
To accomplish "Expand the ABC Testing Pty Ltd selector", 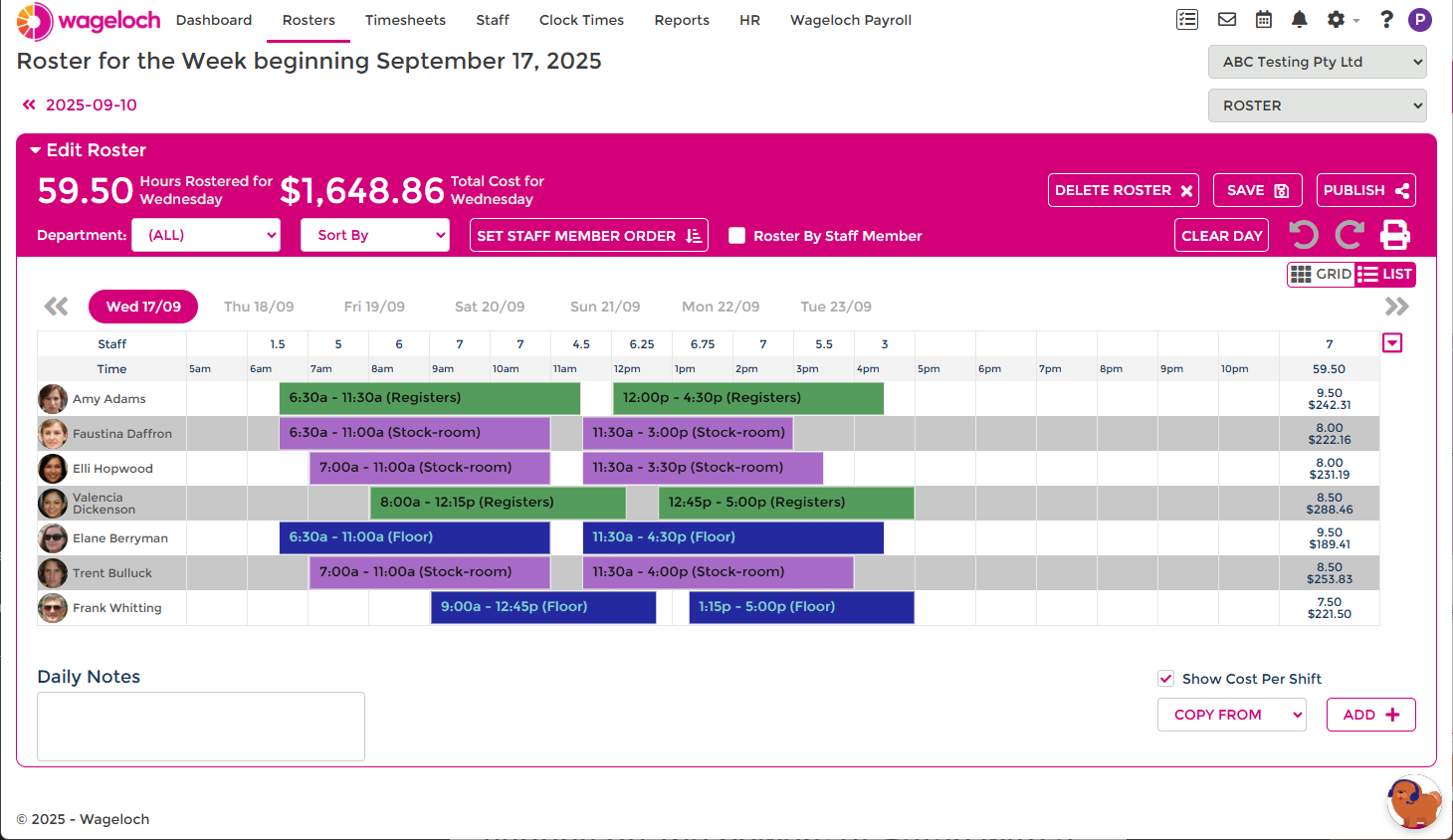I will [1318, 62].
